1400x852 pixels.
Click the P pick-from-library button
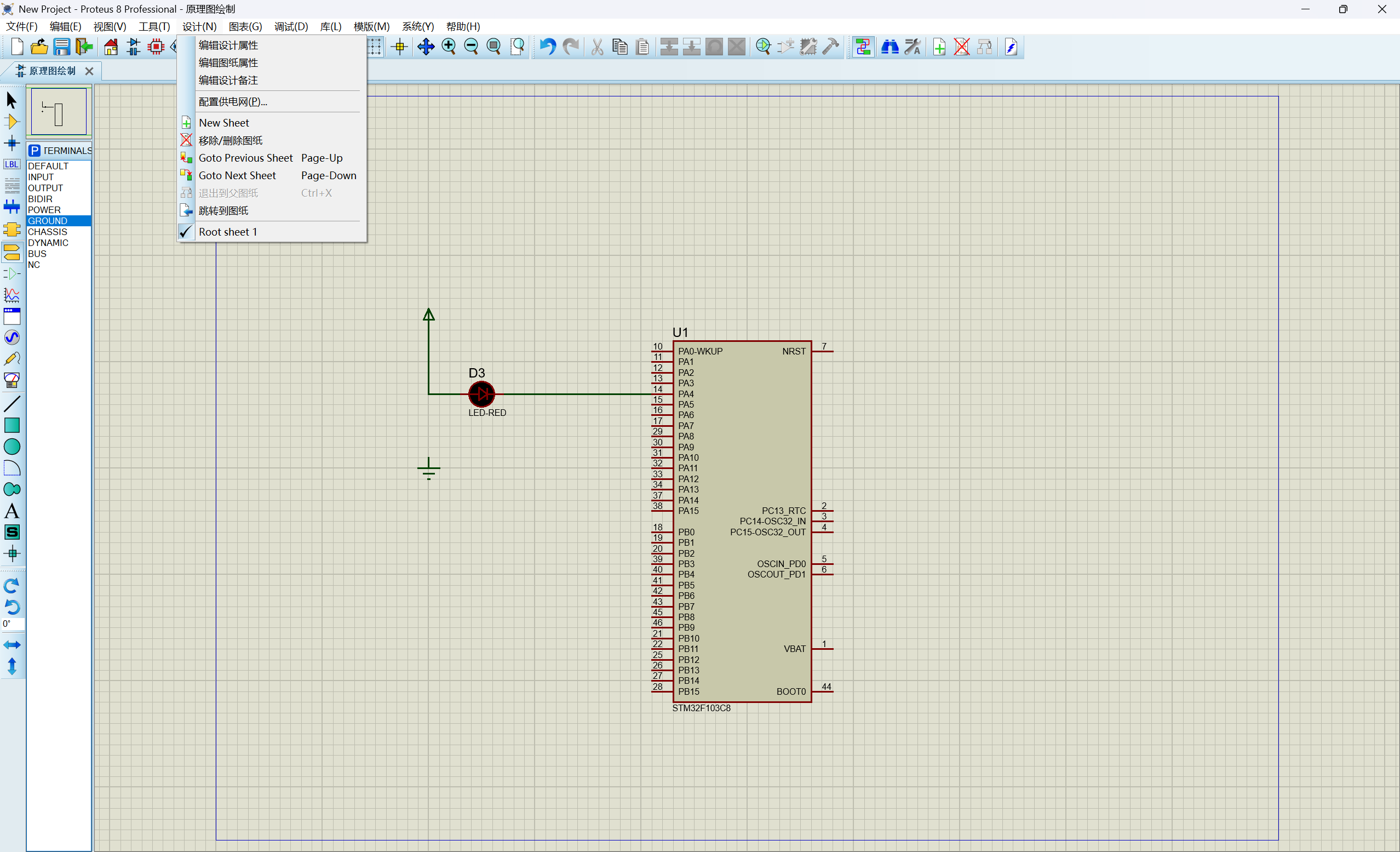click(35, 151)
